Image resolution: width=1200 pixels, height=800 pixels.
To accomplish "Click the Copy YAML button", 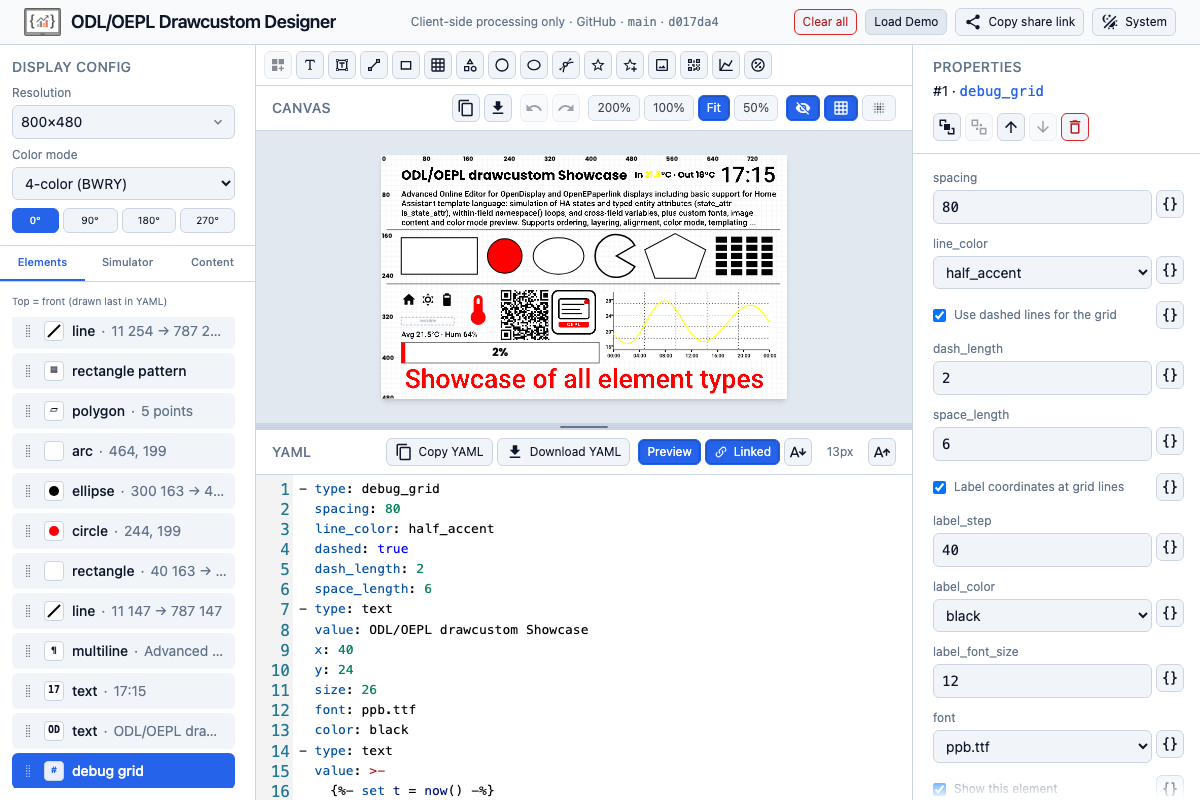I will (x=439, y=452).
